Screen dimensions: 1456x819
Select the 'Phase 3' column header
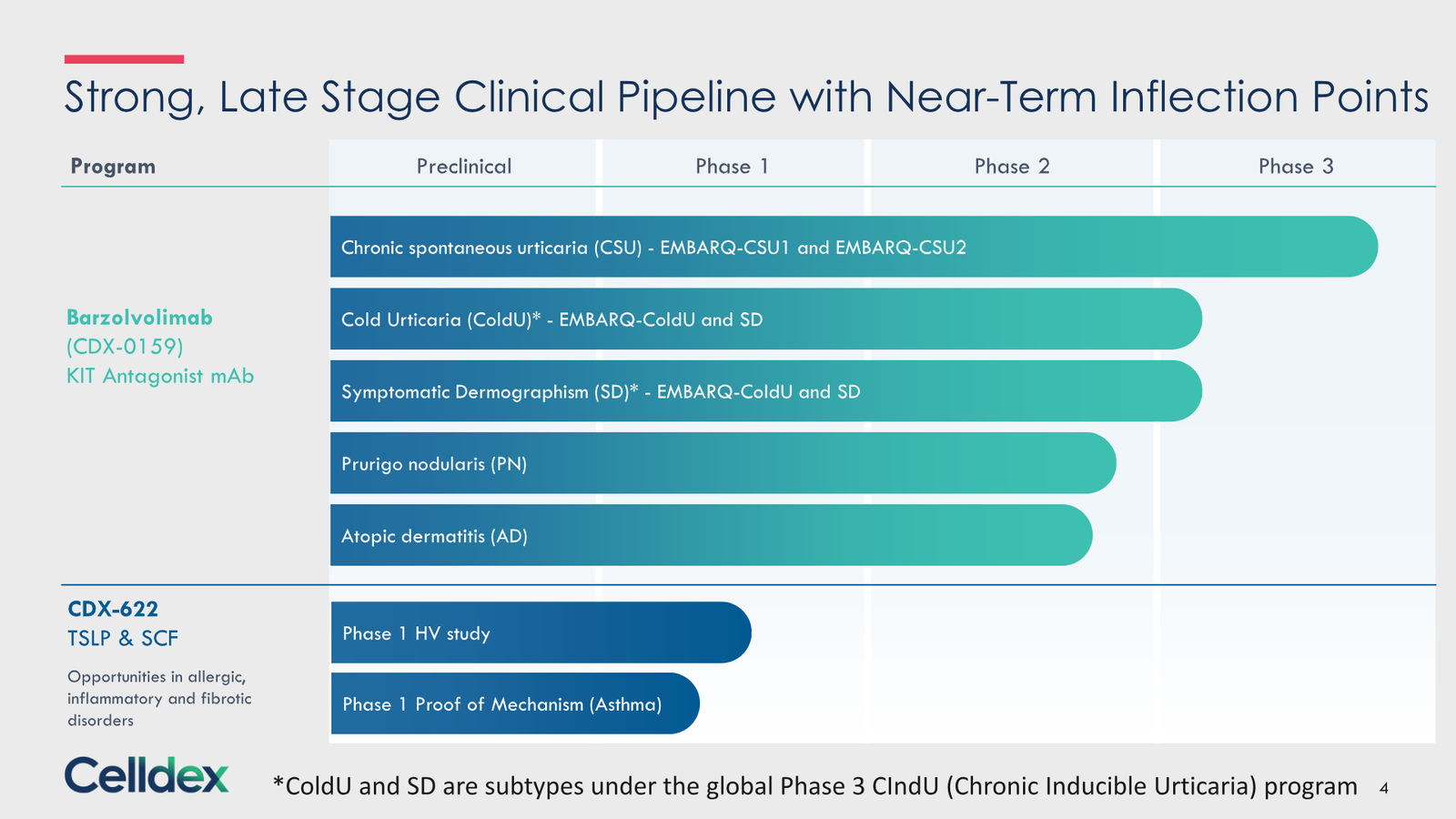point(1296,167)
